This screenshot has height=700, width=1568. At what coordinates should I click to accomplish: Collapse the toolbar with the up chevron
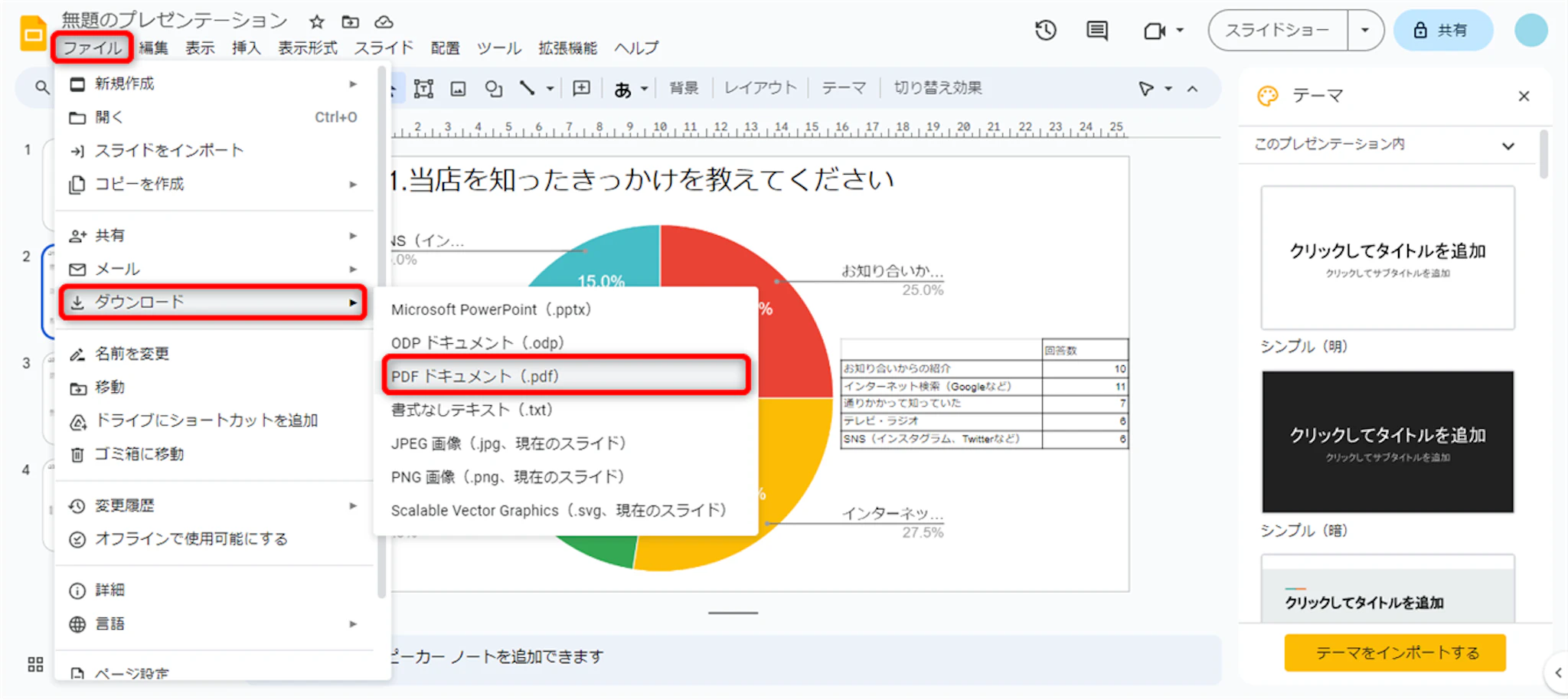(x=1192, y=89)
